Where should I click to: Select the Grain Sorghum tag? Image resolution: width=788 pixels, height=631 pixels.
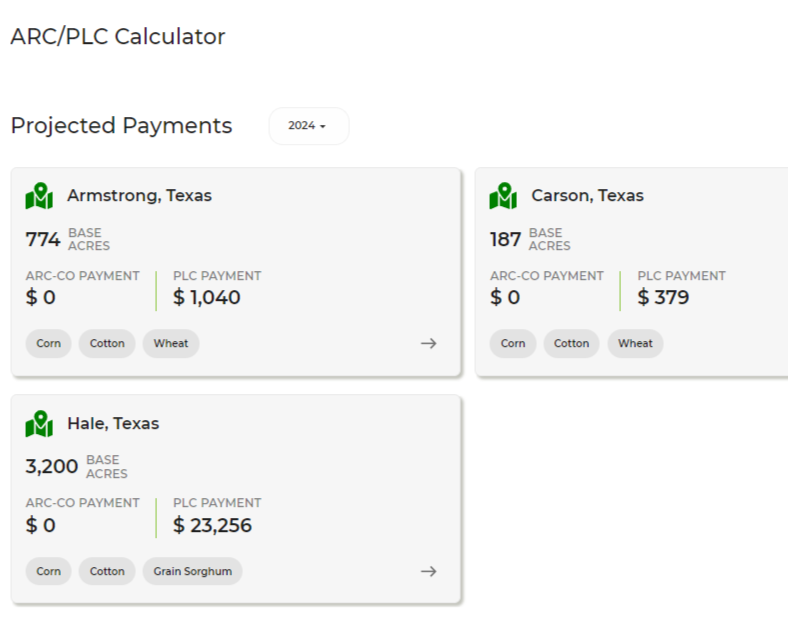pos(192,571)
